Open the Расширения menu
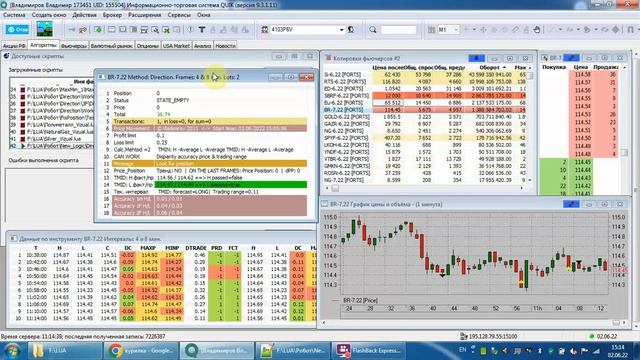Image resolution: width=640 pixels, height=360 pixels. (x=144, y=15)
